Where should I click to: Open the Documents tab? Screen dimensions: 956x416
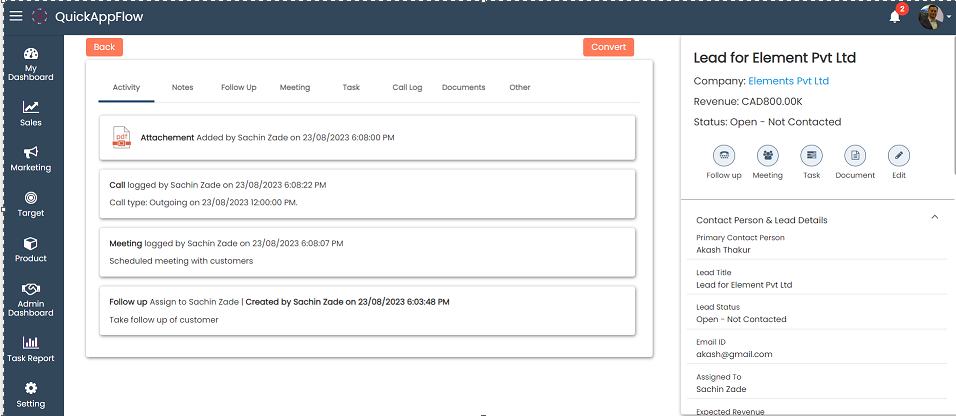coord(463,87)
